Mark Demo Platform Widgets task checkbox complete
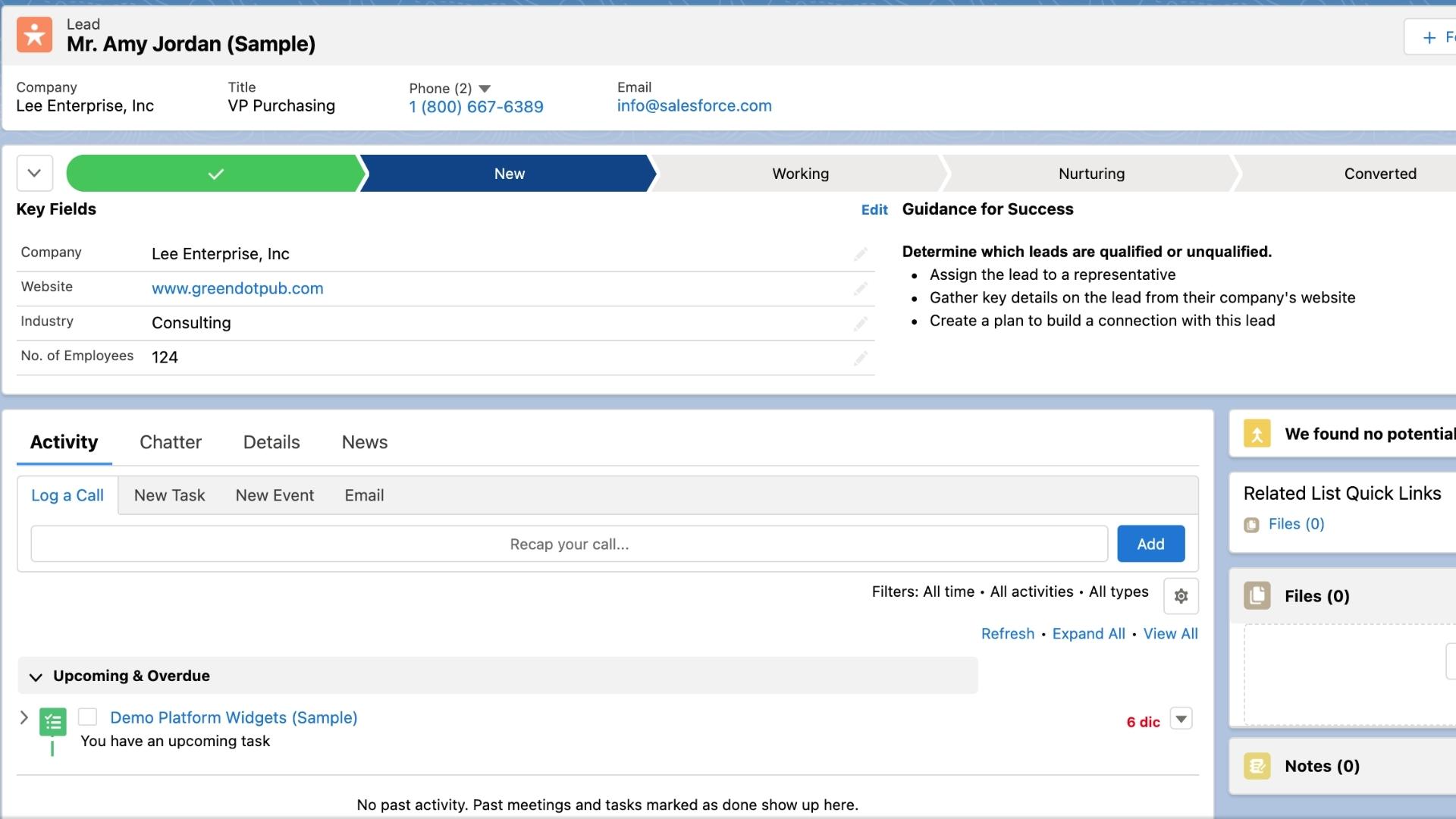This screenshot has width=1456, height=819. pos(88,717)
